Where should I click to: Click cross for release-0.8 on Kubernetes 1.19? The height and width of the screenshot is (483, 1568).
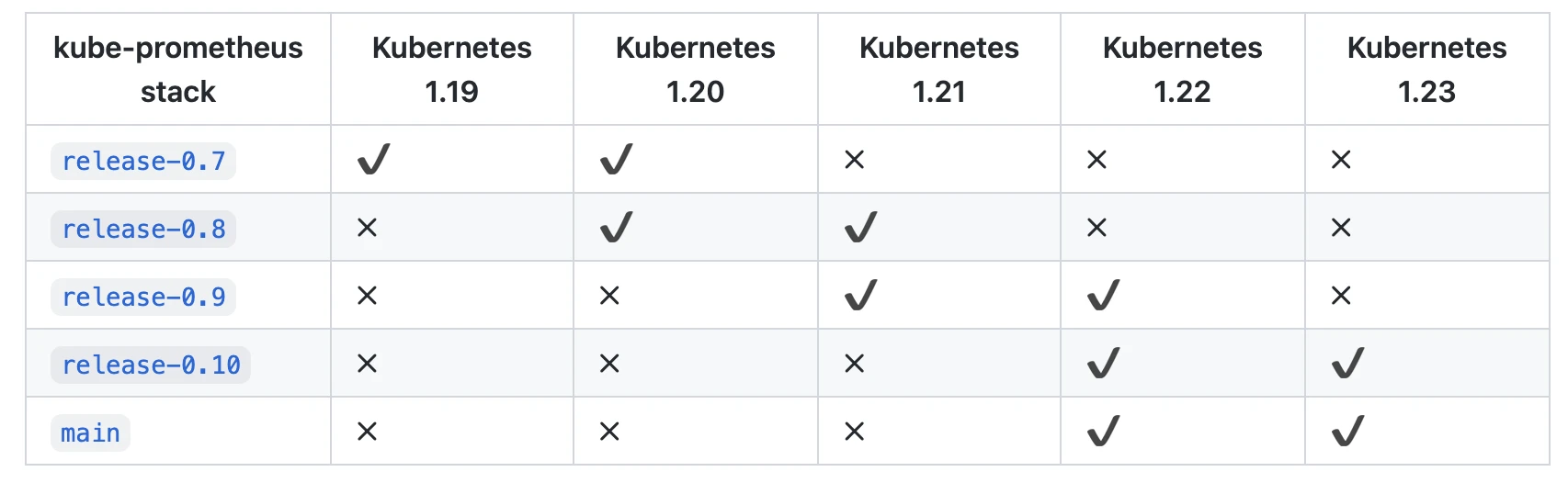368,228
